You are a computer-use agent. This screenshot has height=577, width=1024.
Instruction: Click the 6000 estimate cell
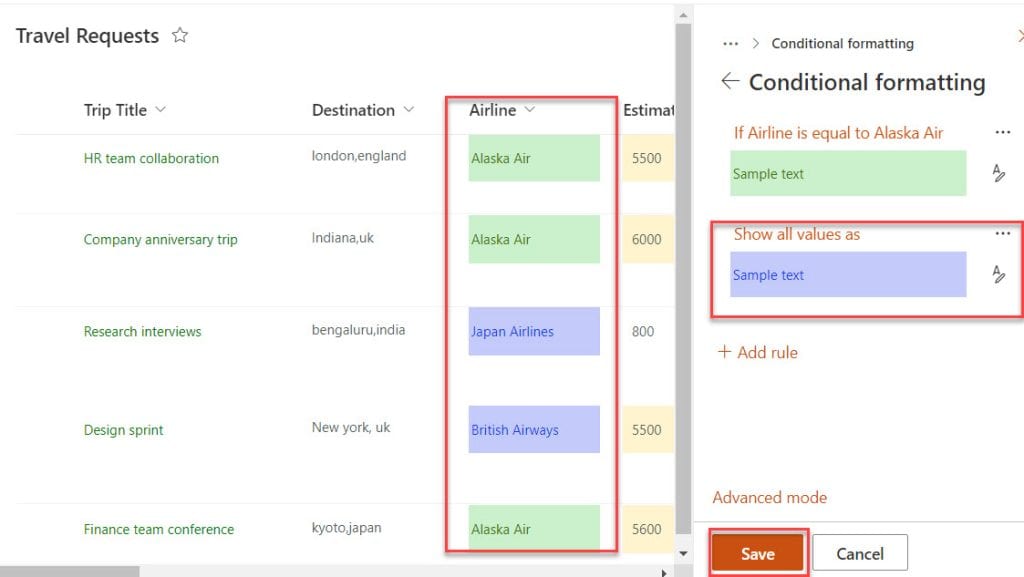coord(648,240)
